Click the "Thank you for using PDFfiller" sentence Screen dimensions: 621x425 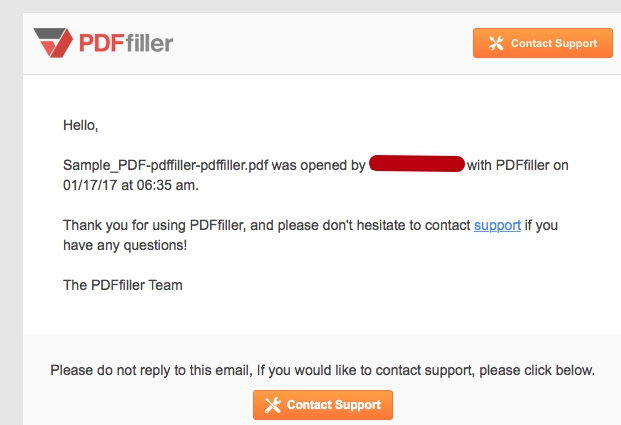click(x=154, y=225)
